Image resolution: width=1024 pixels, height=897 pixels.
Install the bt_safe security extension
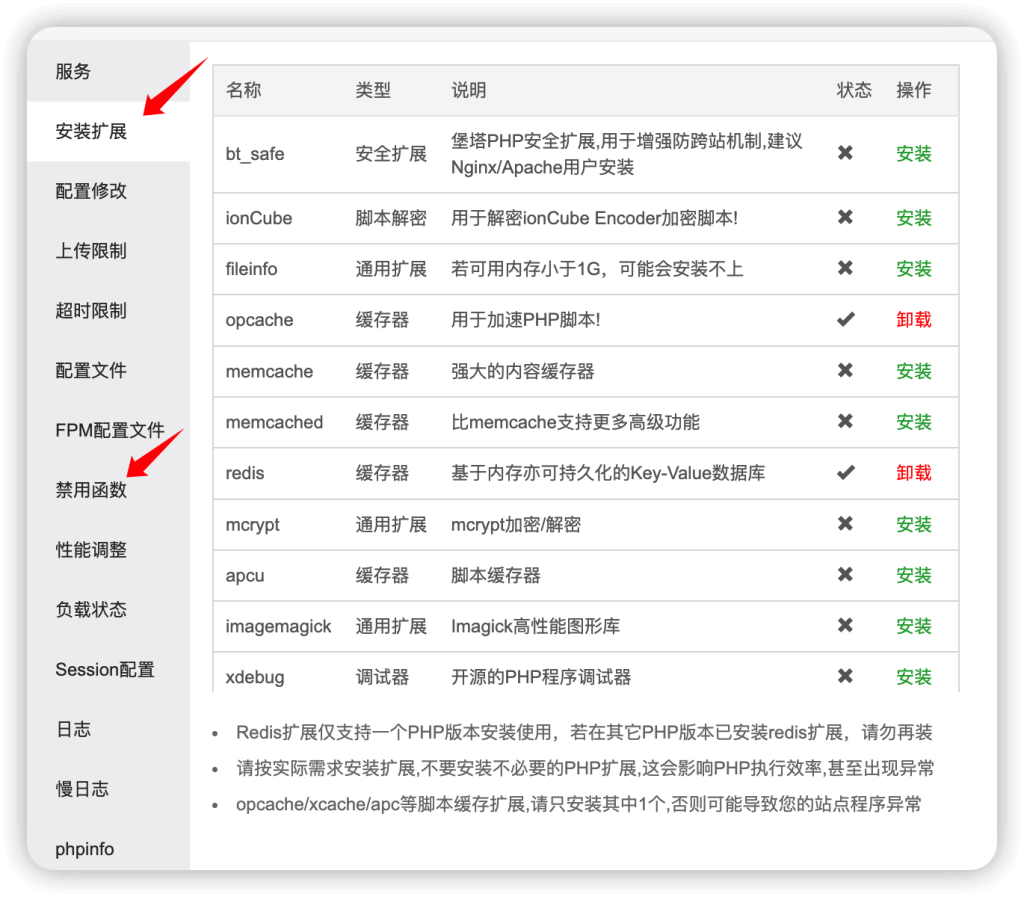[913, 154]
